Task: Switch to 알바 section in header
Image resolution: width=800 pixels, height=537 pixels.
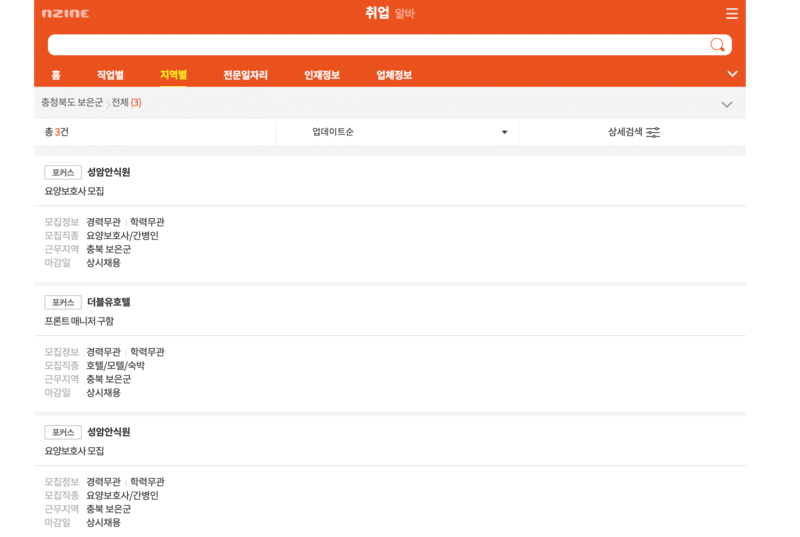Action: 405,14
